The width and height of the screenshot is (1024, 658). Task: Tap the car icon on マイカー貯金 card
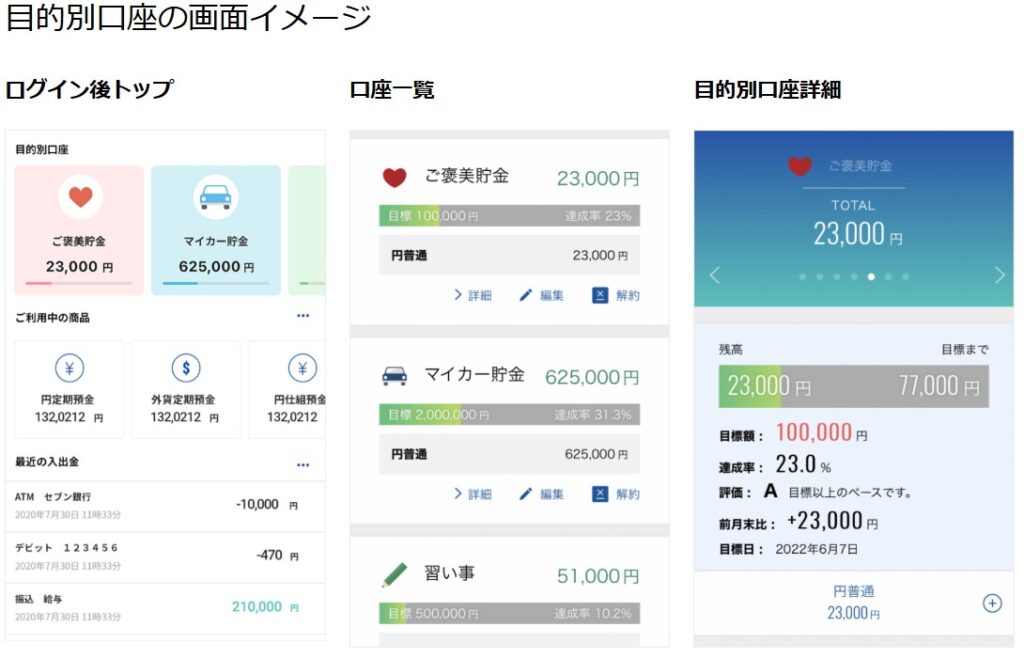pos(215,197)
